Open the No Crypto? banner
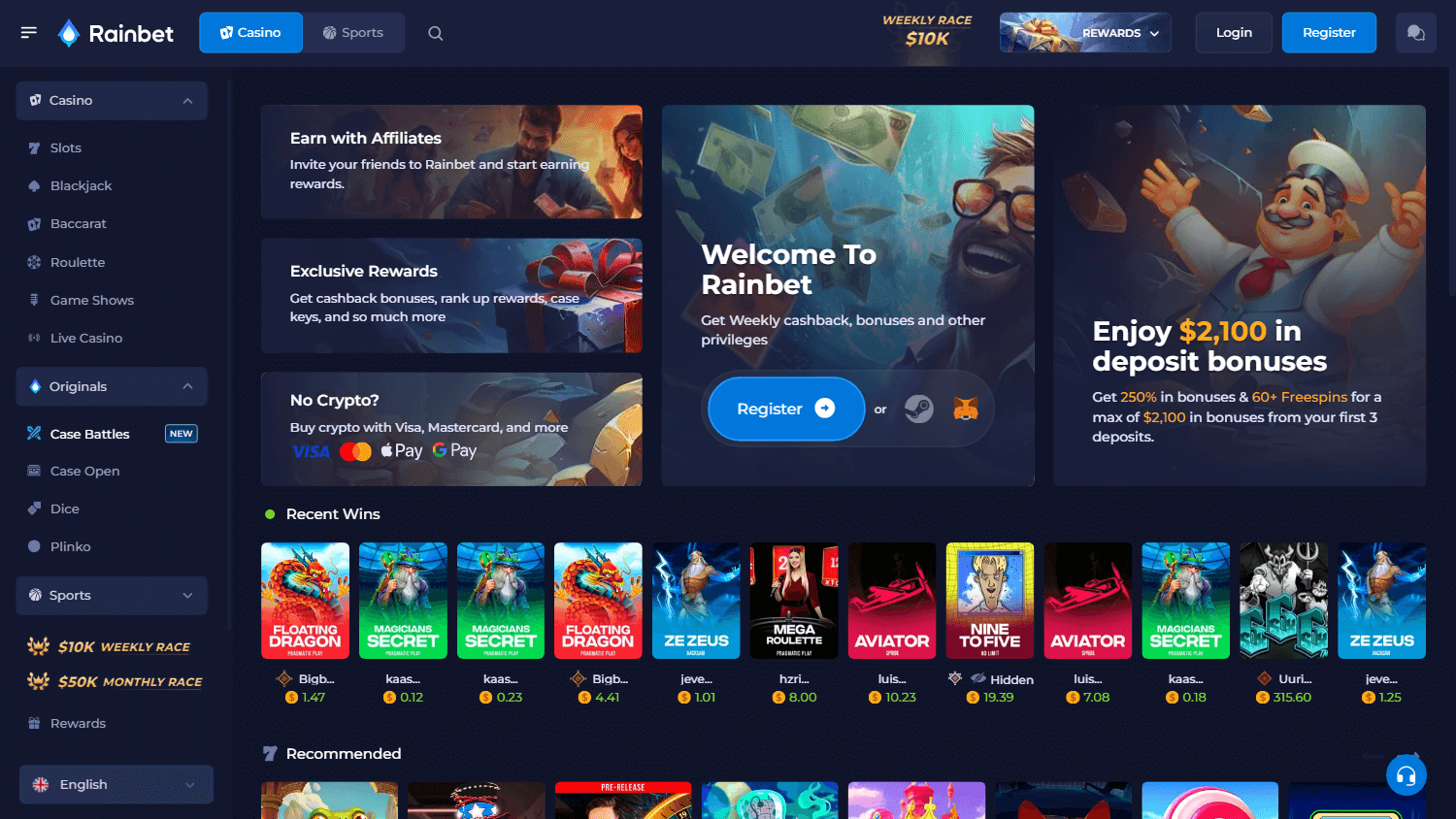 (451, 429)
